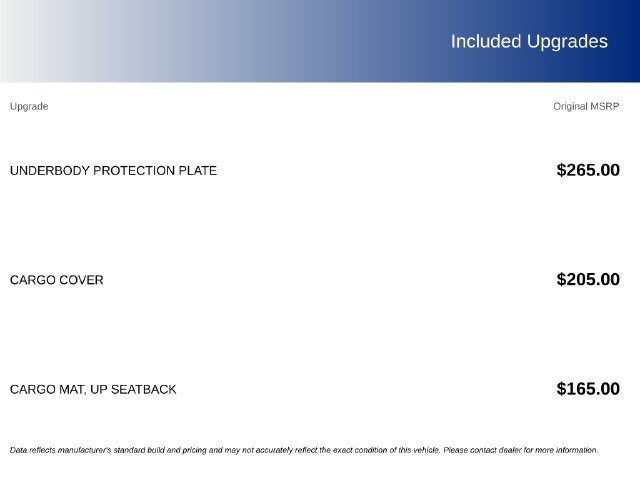Click the $205.00 price value

pos(588,279)
